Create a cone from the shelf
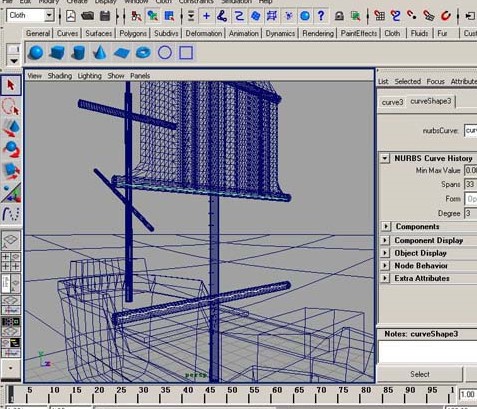The width and height of the screenshot is (477, 409). click(100, 53)
